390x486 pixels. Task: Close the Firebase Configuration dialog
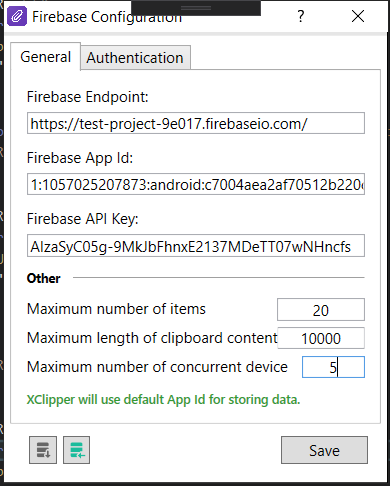[x=358, y=16]
